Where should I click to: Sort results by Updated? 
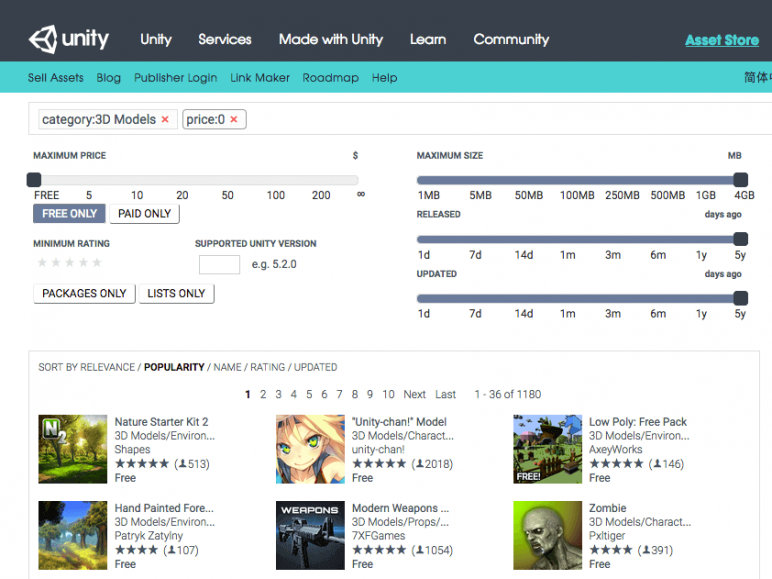316,367
